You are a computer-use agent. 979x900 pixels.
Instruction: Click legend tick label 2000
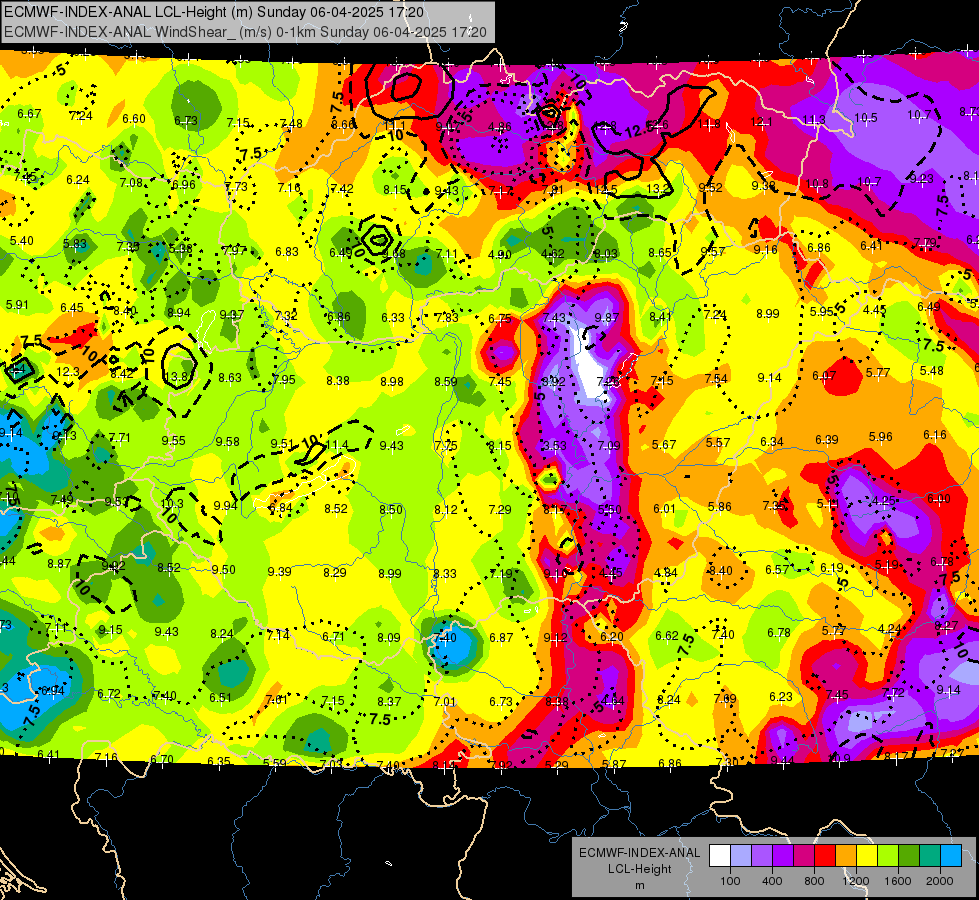(940, 881)
